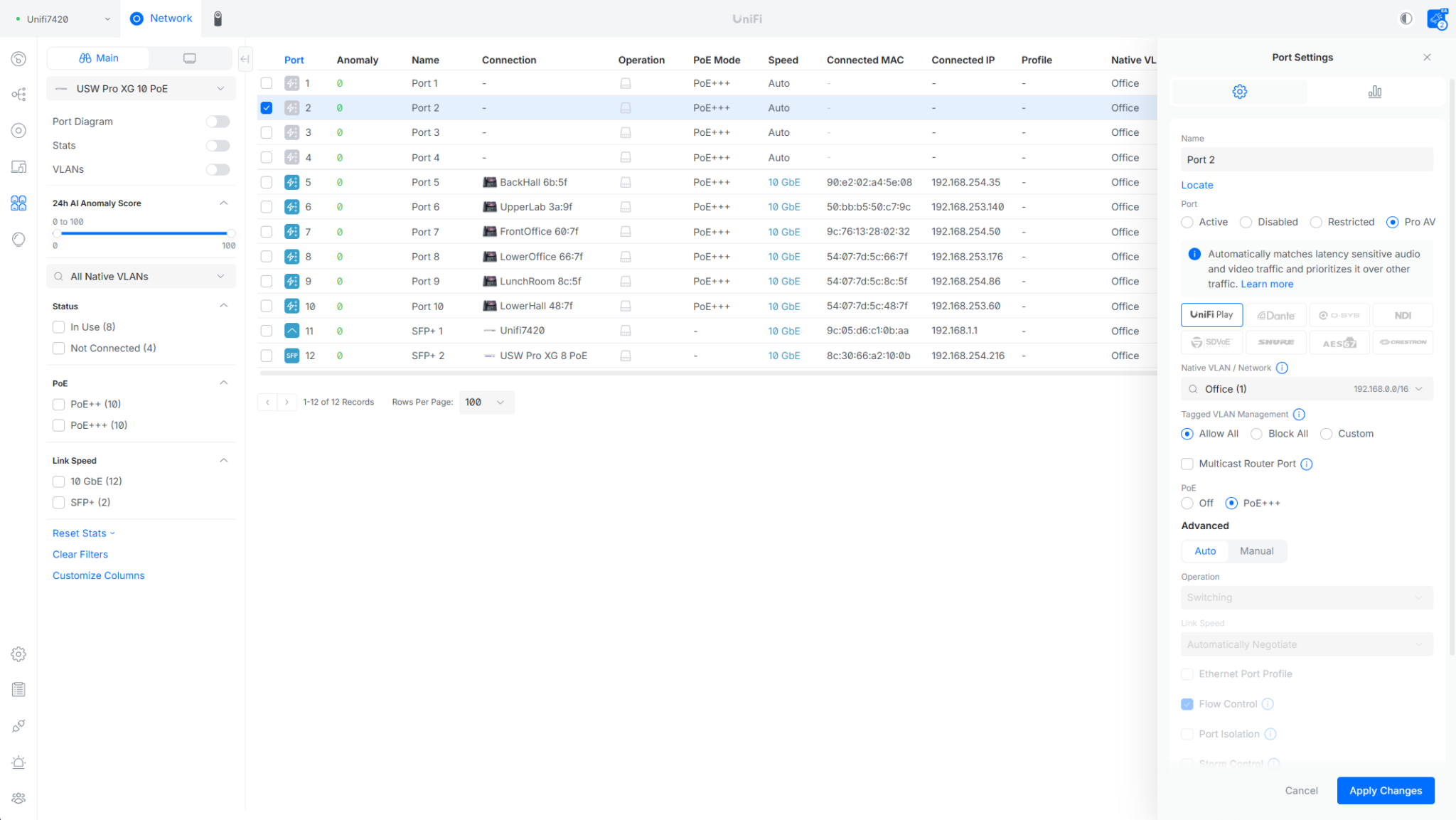Image resolution: width=1456 pixels, height=820 pixels.
Task: Click the settings gear icon in left sidebar
Action: click(x=18, y=654)
